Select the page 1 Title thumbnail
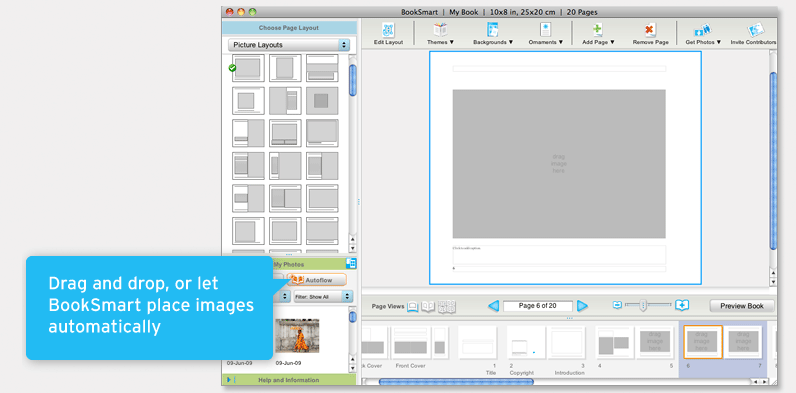This screenshot has width=796, height=393. [477, 343]
